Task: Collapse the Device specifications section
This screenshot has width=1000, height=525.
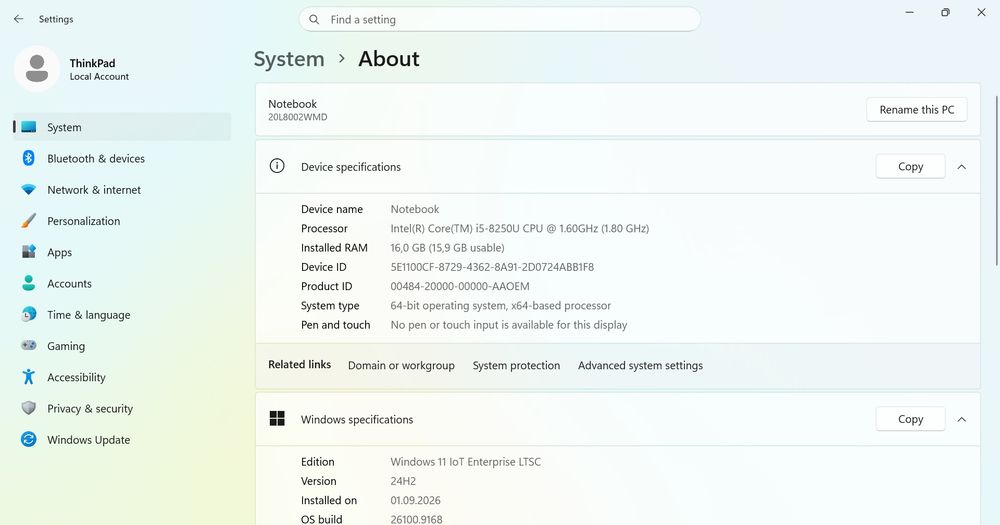Action: 962,167
